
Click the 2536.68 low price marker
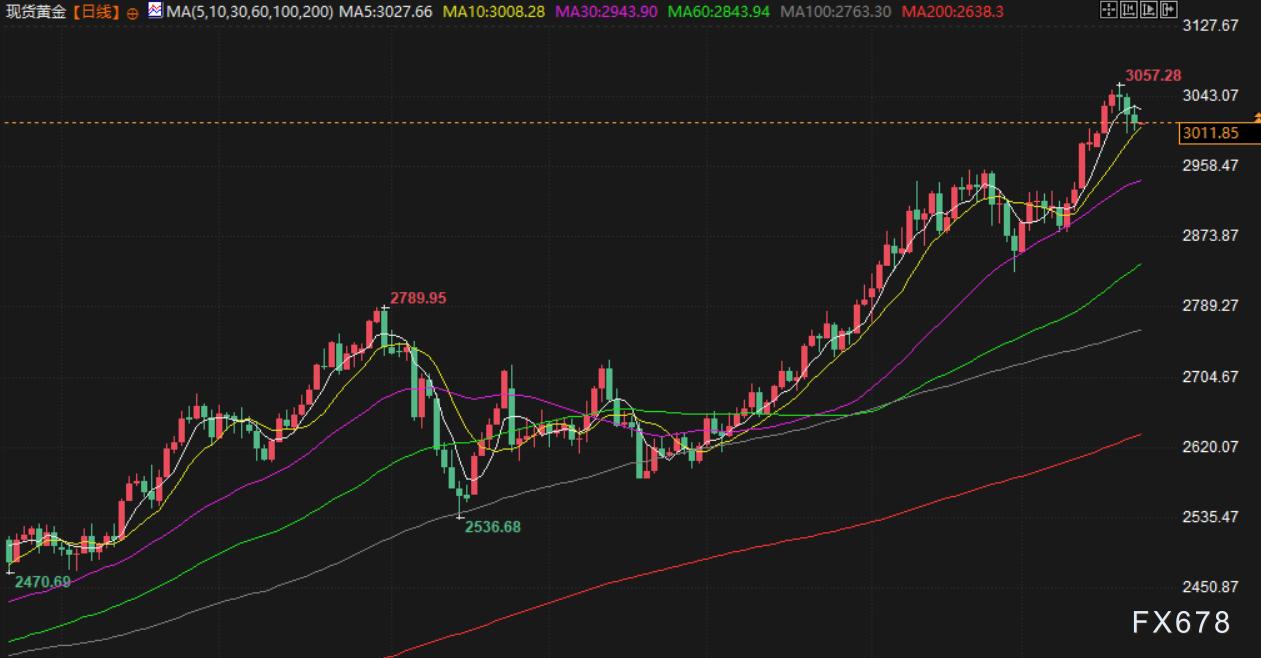pos(493,527)
